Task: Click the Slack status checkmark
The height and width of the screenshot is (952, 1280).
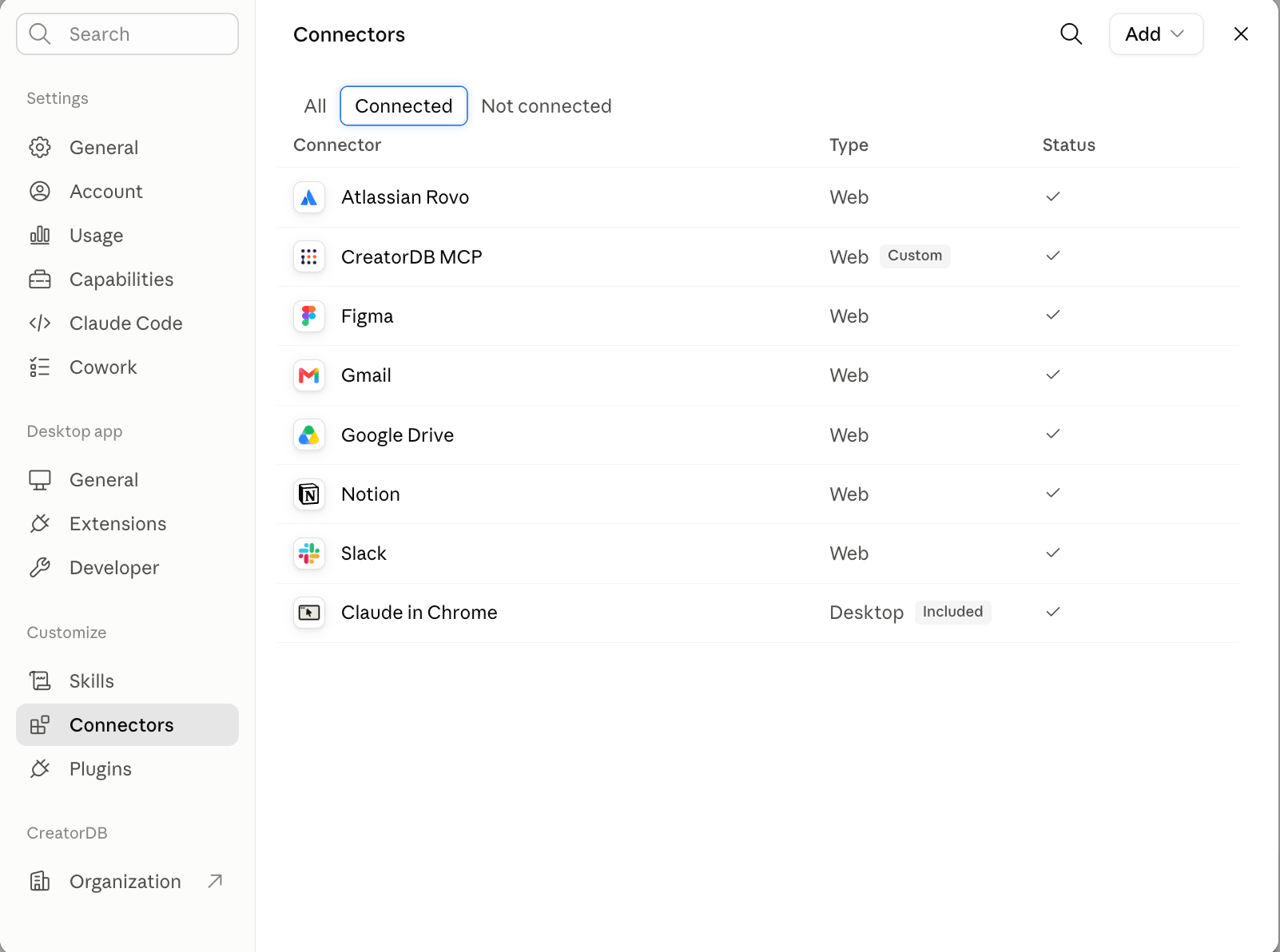Action: point(1053,553)
